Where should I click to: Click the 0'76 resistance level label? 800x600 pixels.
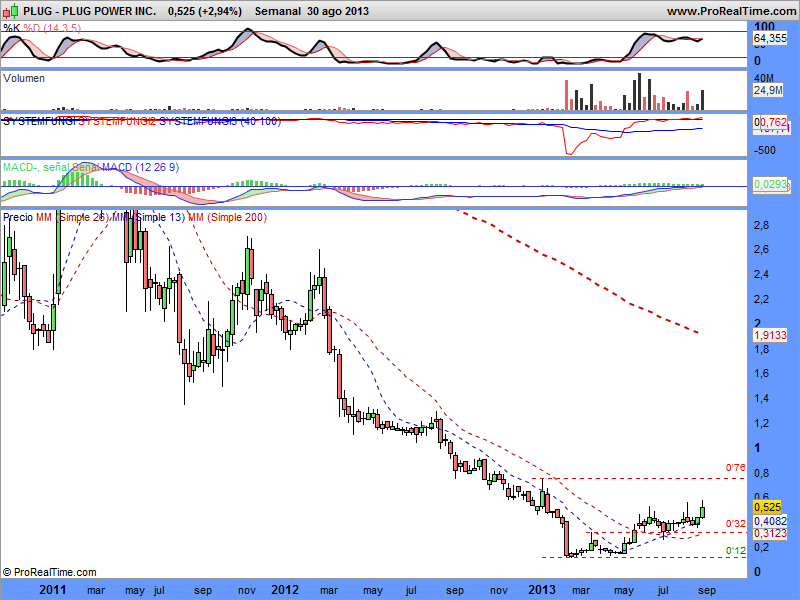735,468
